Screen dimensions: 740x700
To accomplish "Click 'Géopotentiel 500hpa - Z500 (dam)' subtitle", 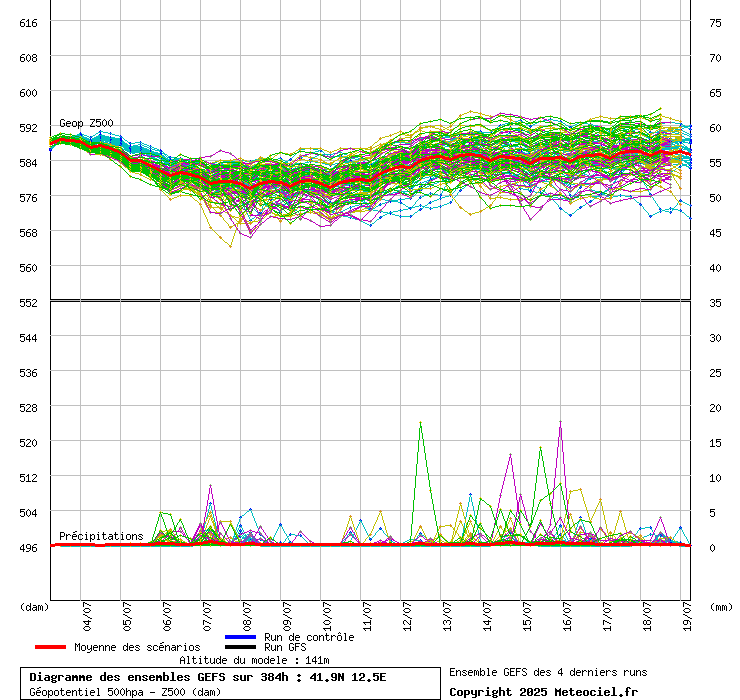I will (125, 692).
